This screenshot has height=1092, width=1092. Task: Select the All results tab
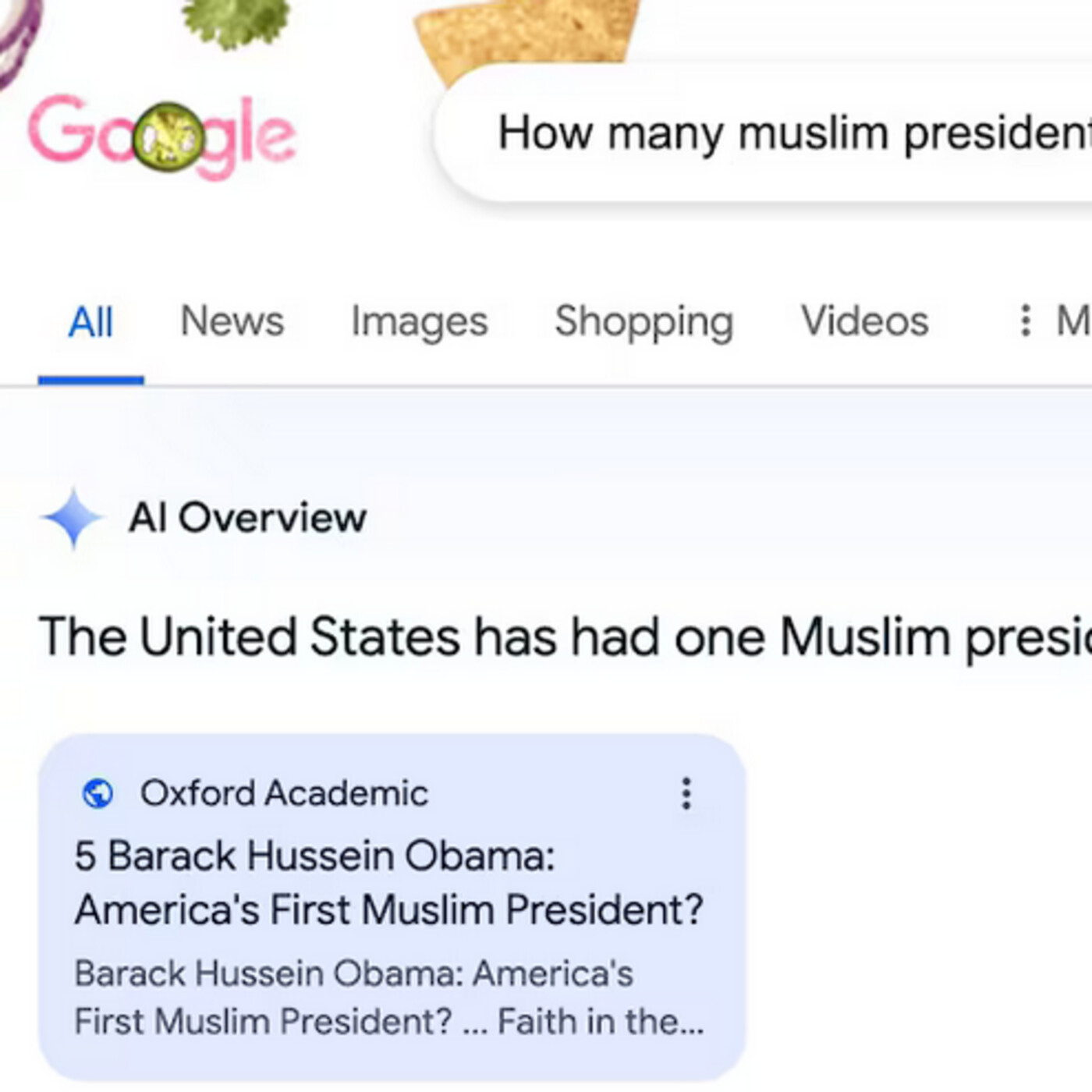[x=90, y=321]
